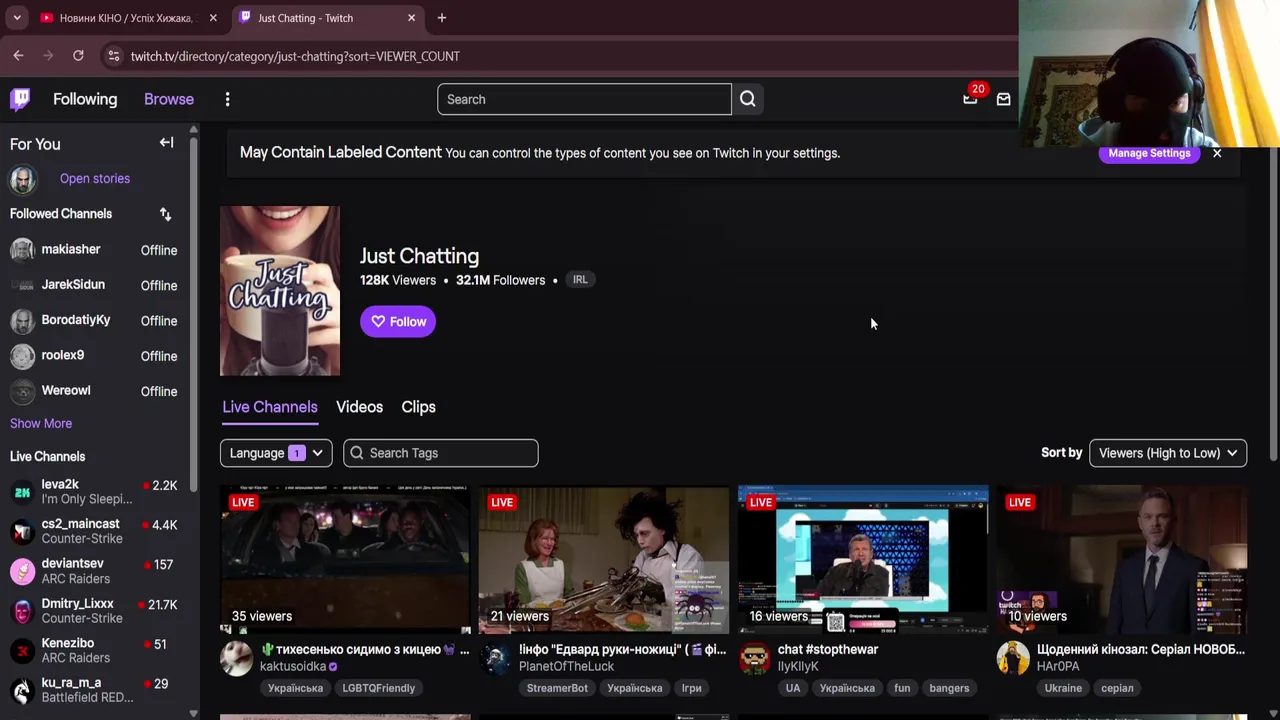Click the search magnifier button
This screenshot has height=720, width=1280.
tap(748, 99)
